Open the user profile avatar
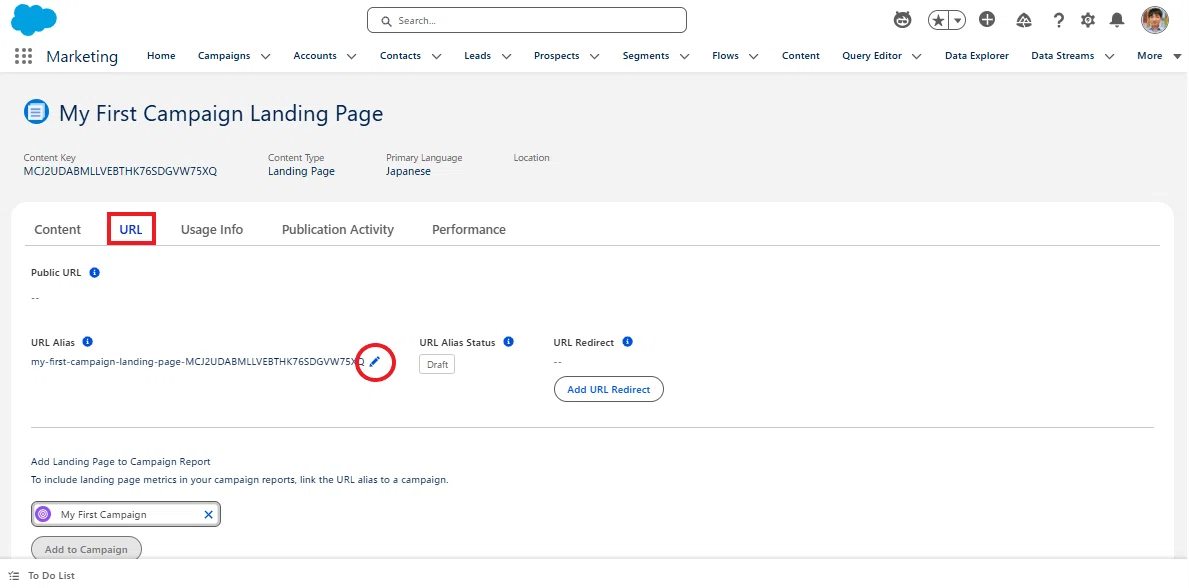The width and height of the screenshot is (1189, 588). [x=1155, y=20]
